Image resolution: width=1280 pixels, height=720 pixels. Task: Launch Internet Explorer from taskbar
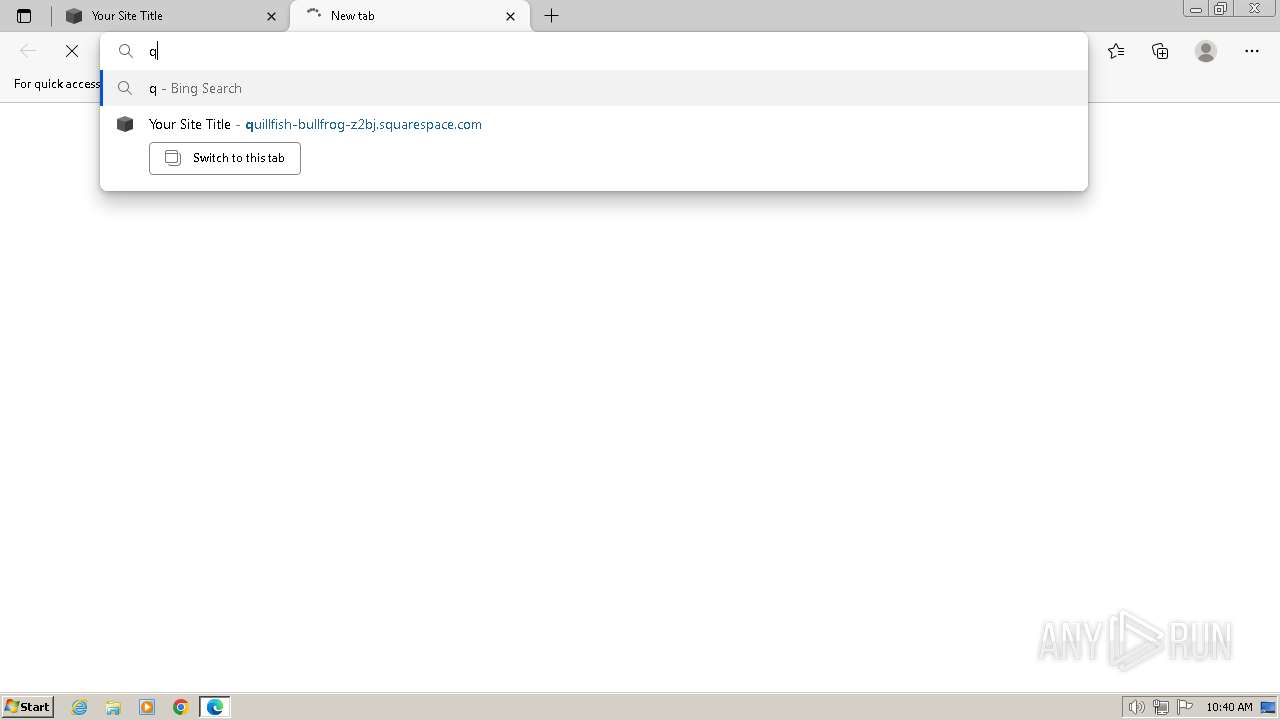pyautogui.click(x=80, y=707)
